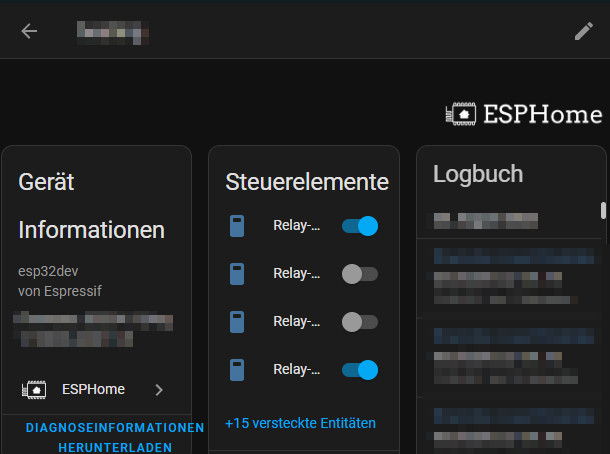Viewport: 610px width, 454px height.
Task: Click the first Relay switch entity icon
Action: [237, 226]
